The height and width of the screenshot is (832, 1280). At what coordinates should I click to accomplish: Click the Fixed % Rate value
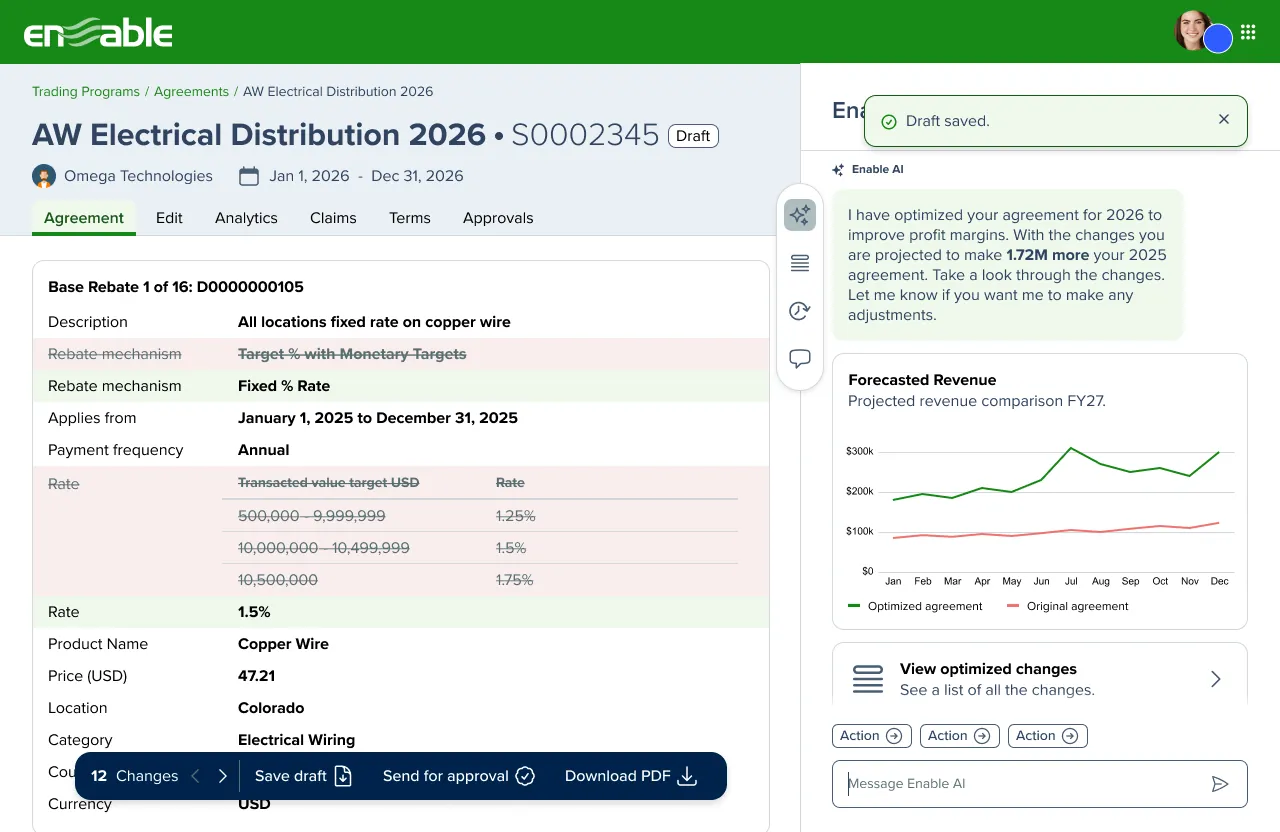click(284, 386)
